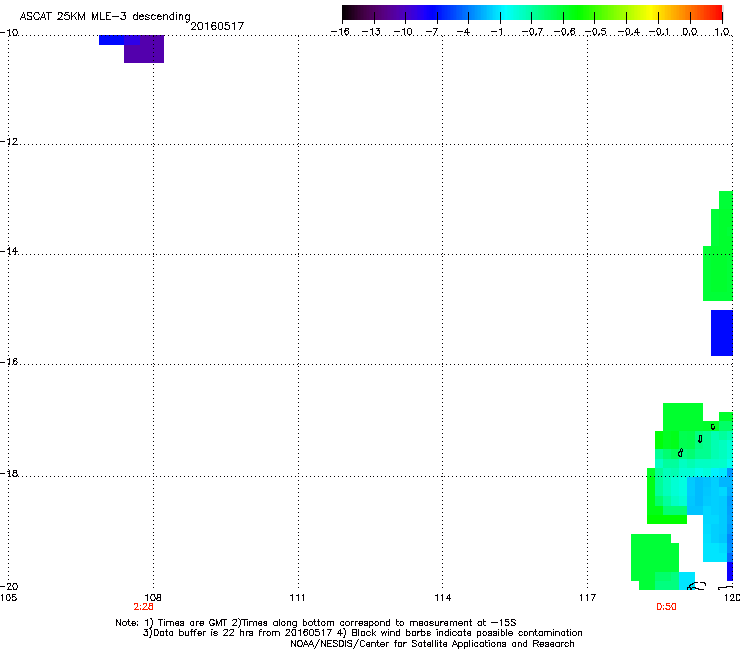Viewport: 740px width, 650px height.
Task: Click colorbar tick label 1.0
Action: click(722, 32)
